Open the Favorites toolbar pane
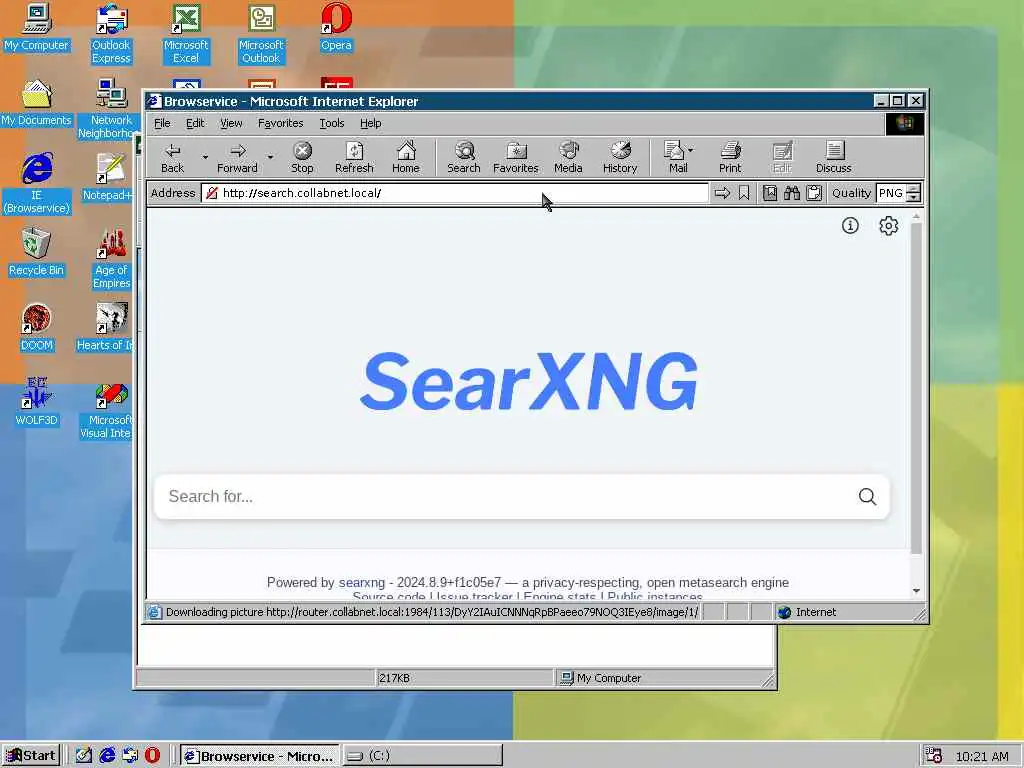The height and width of the screenshot is (768, 1024). pyautogui.click(x=515, y=157)
